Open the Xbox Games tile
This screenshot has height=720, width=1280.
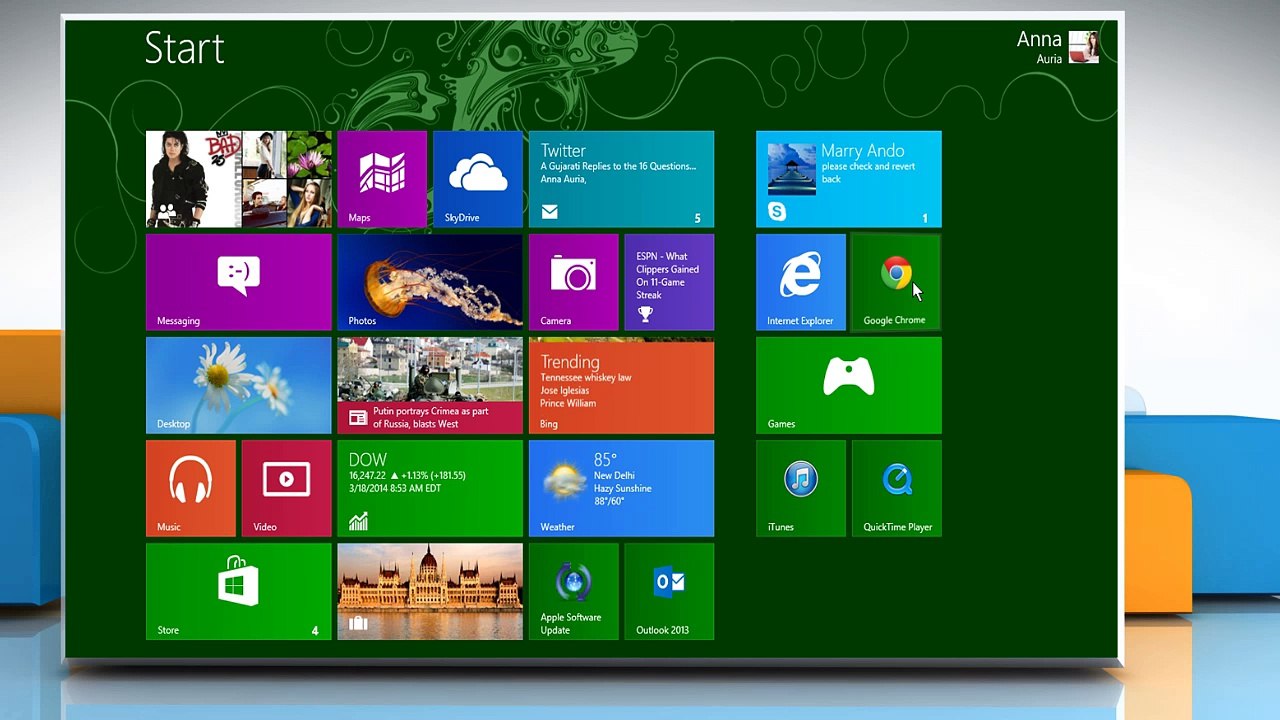(x=848, y=385)
